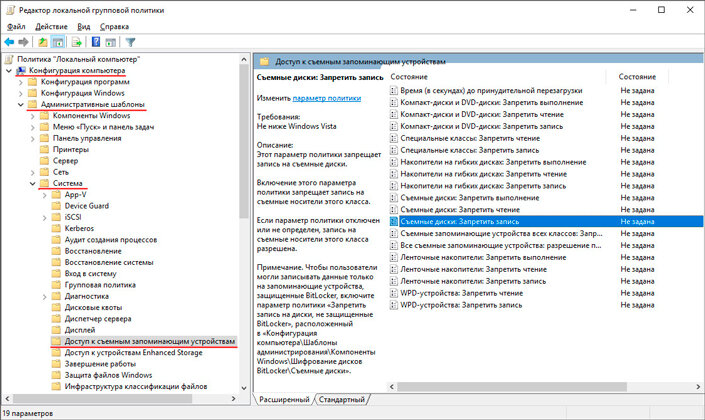705x420 pixels.
Task: Select 'Панель управления' tree folder
Action: pos(87,138)
